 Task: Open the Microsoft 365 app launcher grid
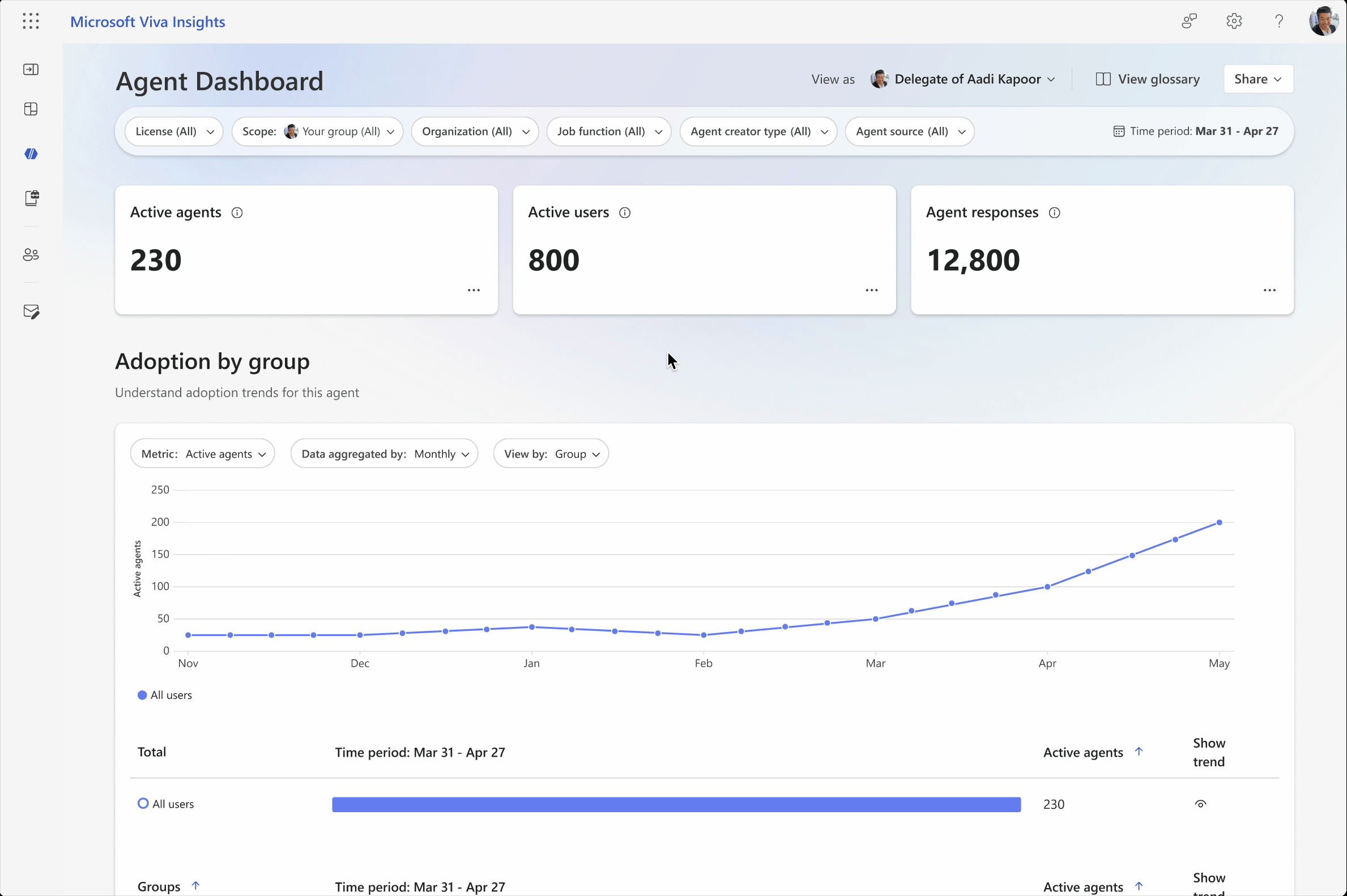tap(30, 21)
